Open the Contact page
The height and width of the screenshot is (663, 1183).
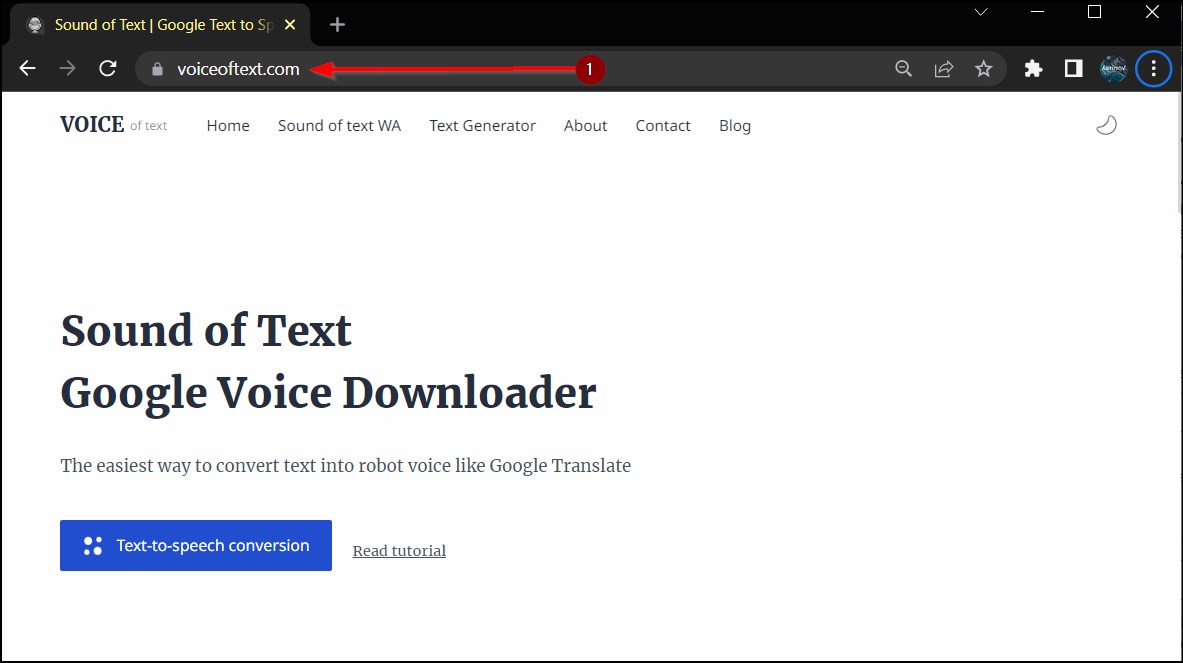coord(662,126)
